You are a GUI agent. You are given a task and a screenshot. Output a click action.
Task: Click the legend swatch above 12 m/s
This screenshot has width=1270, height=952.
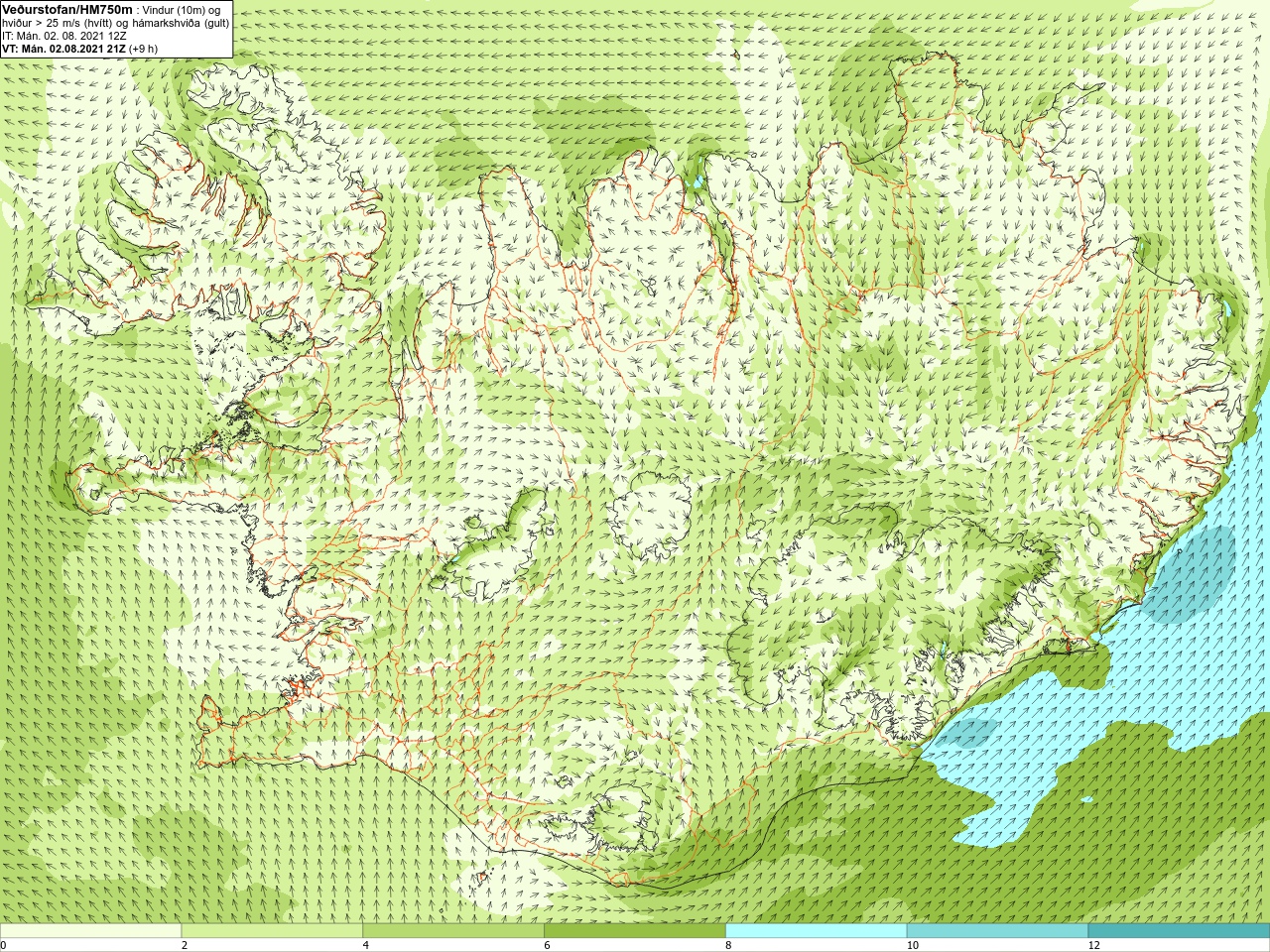(1179, 931)
